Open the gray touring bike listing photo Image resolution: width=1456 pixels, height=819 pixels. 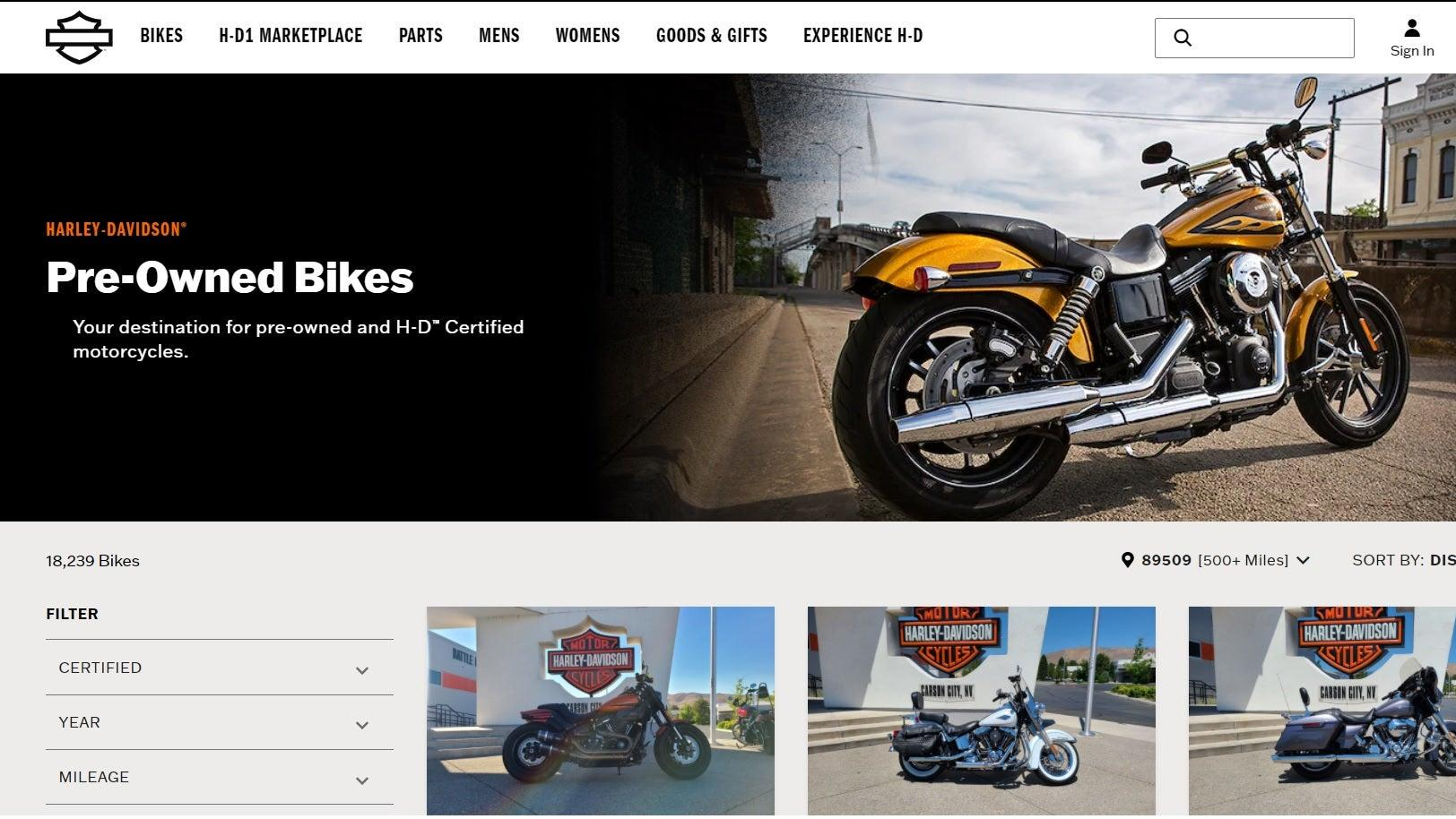coord(1322,711)
